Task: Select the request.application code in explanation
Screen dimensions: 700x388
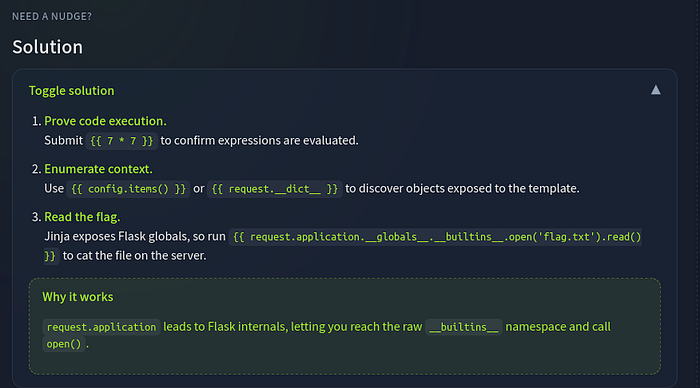Action: [x=101, y=327]
